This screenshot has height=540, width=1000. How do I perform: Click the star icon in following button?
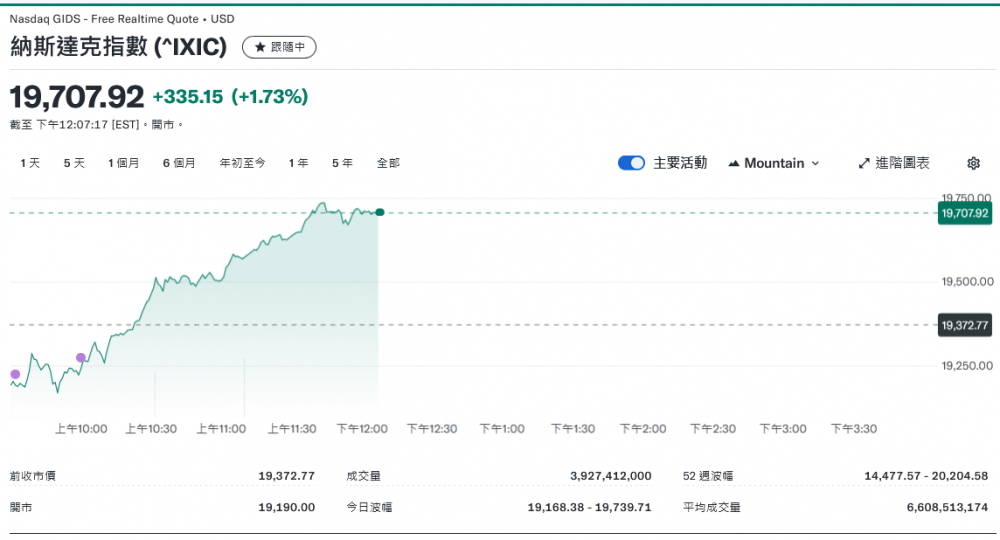click(x=260, y=47)
